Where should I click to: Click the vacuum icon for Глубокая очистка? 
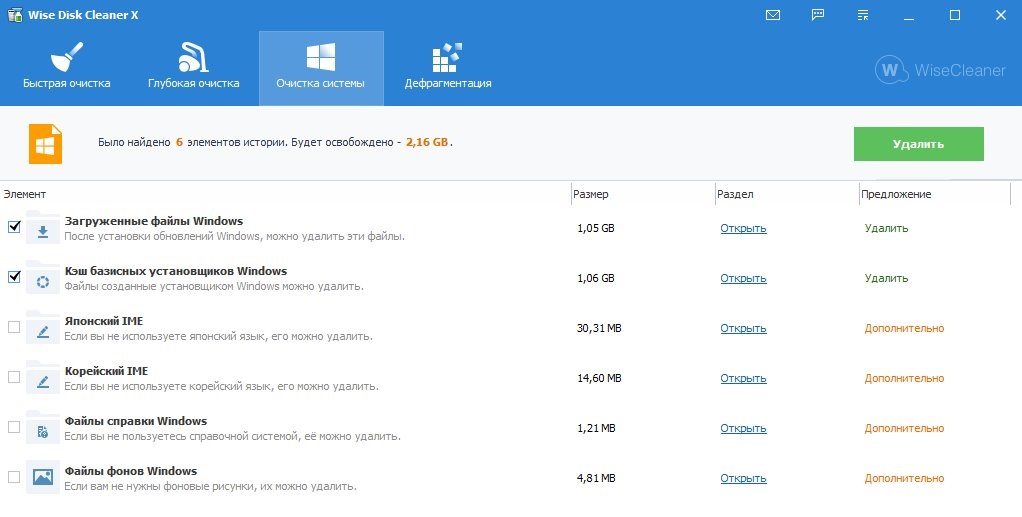(194, 57)
